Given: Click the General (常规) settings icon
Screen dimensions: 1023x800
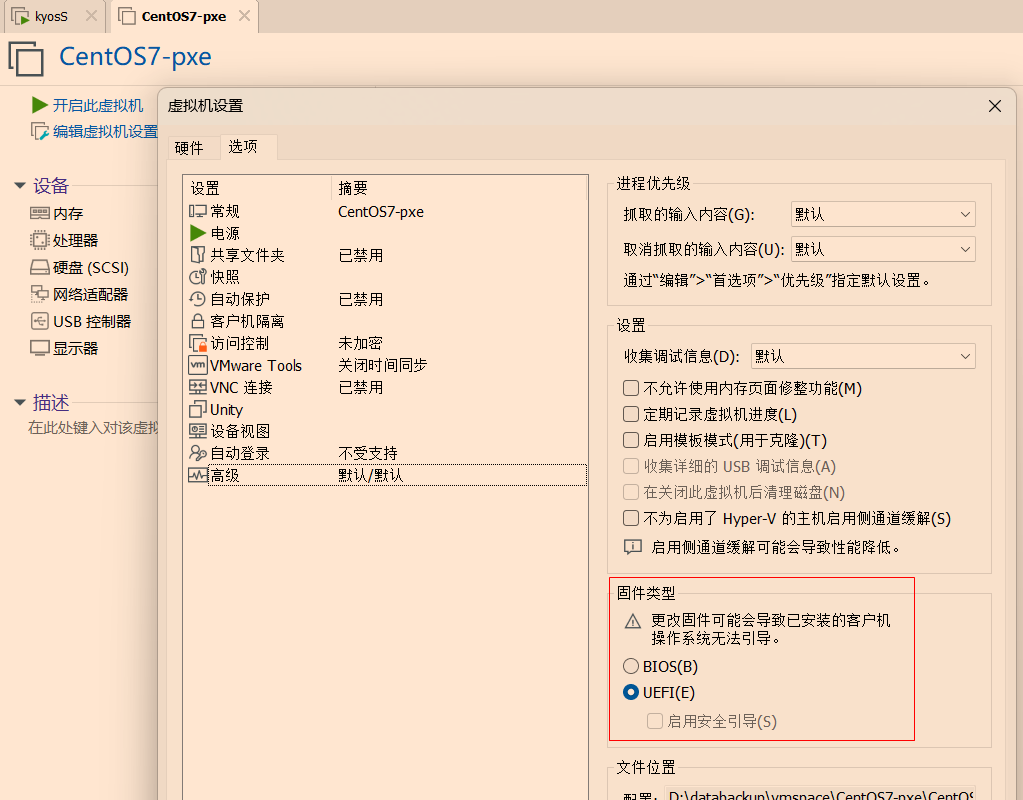Looking at the screenshot, I should click(198, 211).
